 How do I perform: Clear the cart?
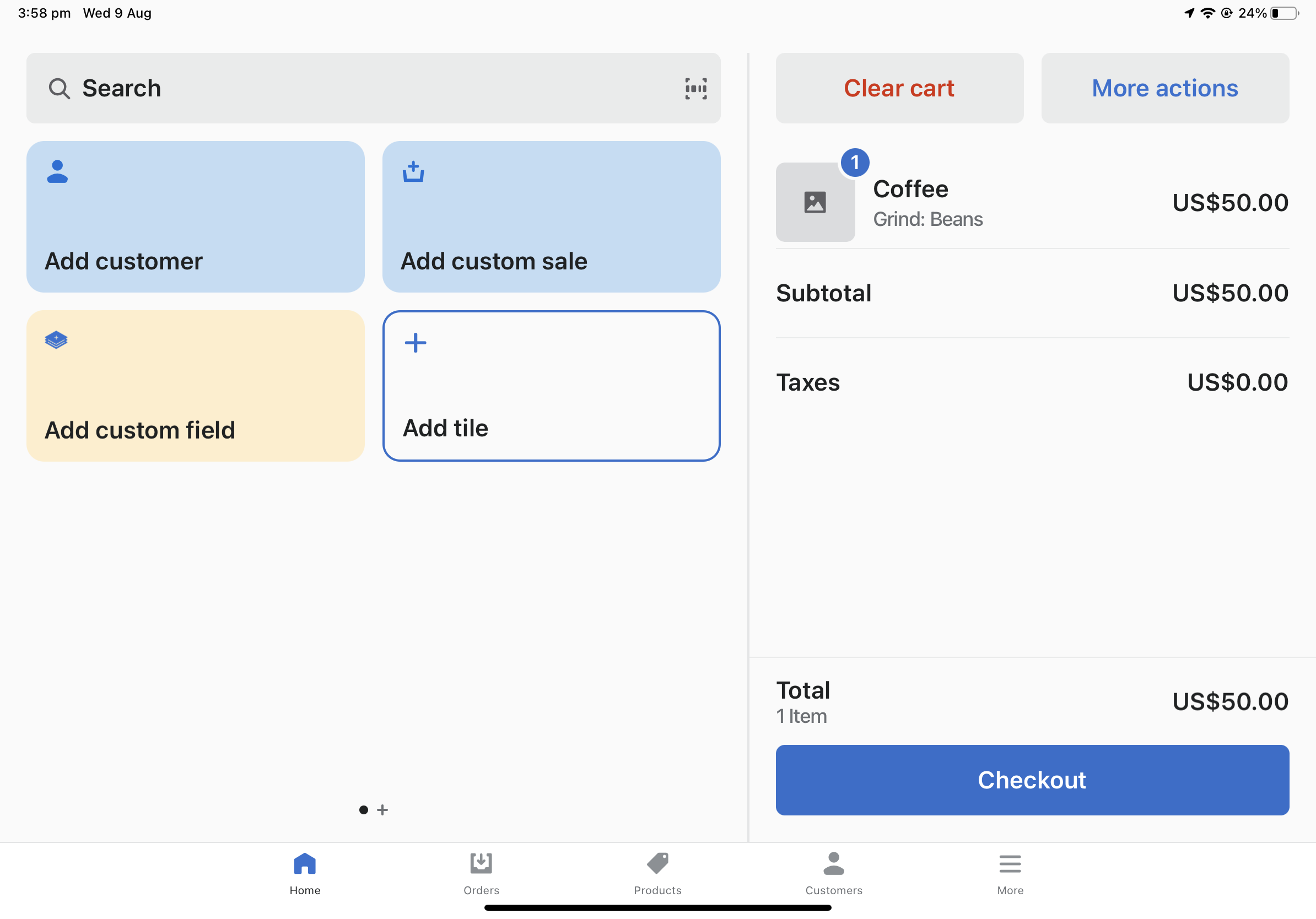[x=898, y=88]
